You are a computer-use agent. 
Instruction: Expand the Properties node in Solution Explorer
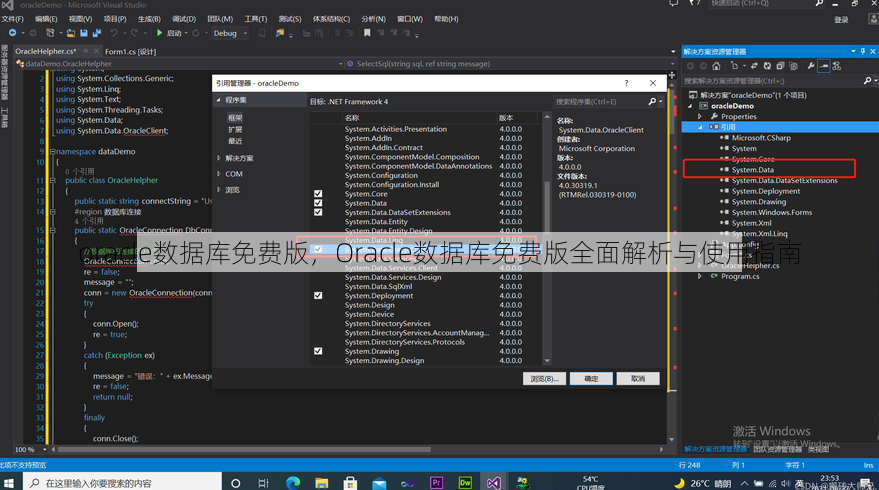click(x=700, y=117)
